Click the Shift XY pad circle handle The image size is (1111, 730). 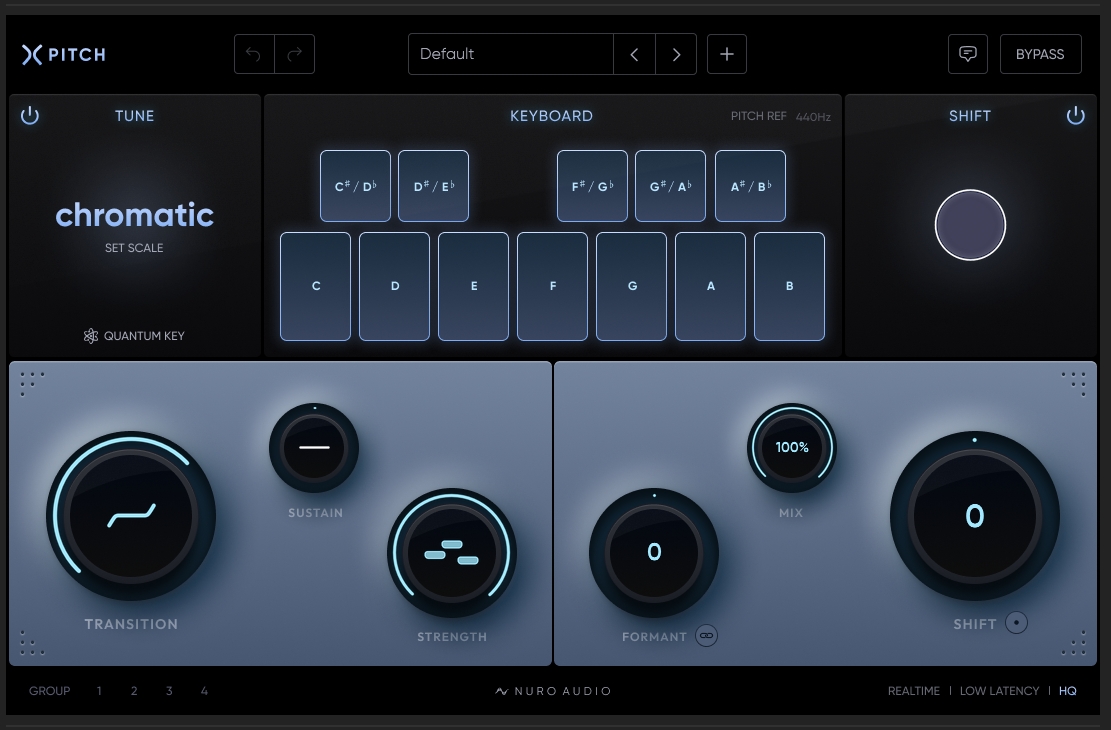pyautogui.click(x=970, y=225)
